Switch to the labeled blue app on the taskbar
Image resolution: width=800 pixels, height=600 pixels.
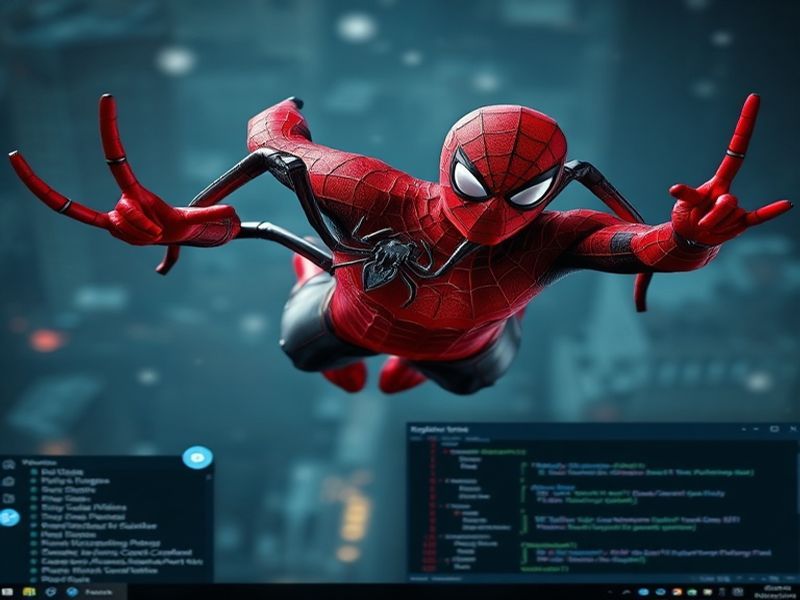tap(95, 592)
